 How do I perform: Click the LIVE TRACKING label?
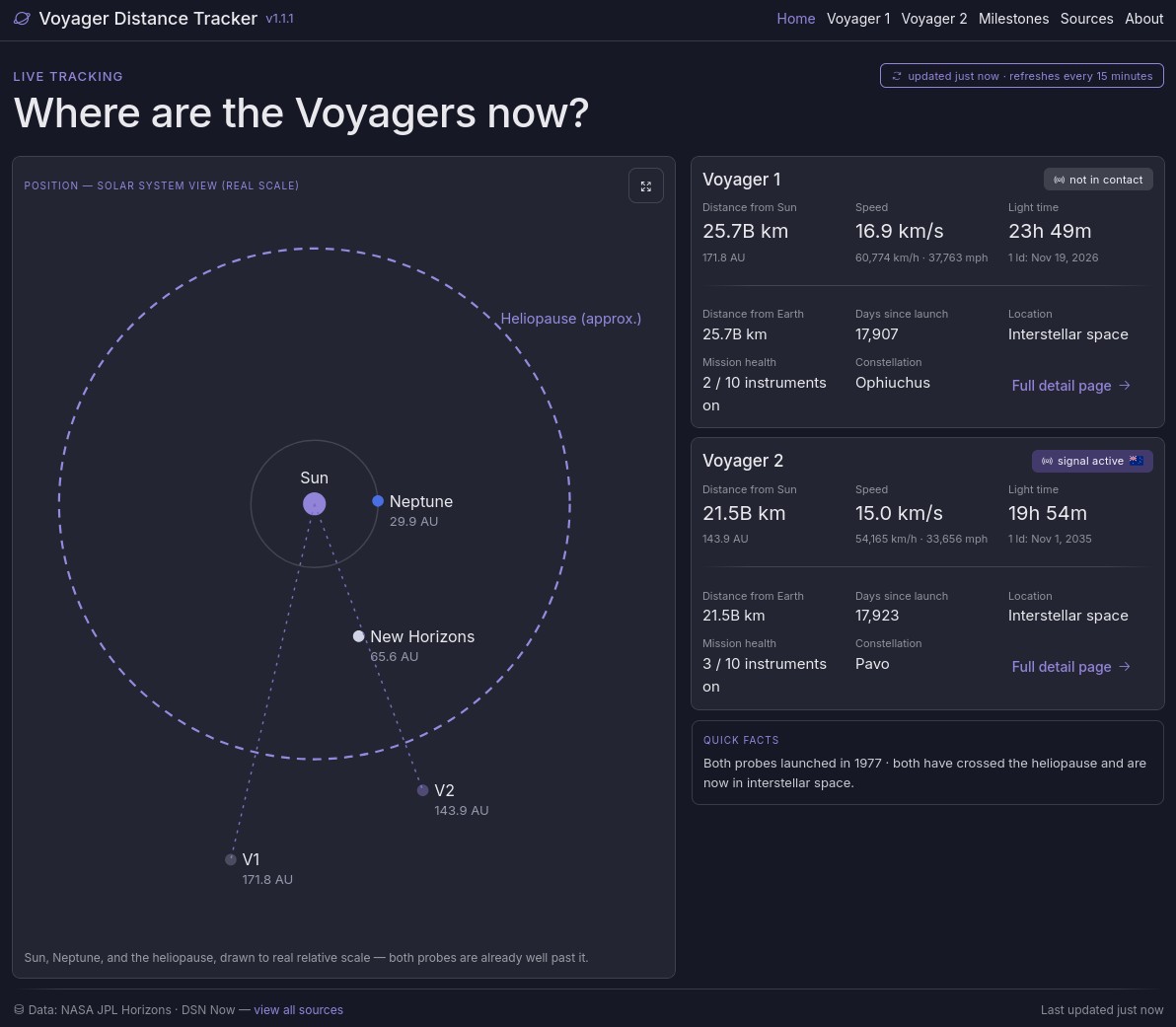[67, 77]
